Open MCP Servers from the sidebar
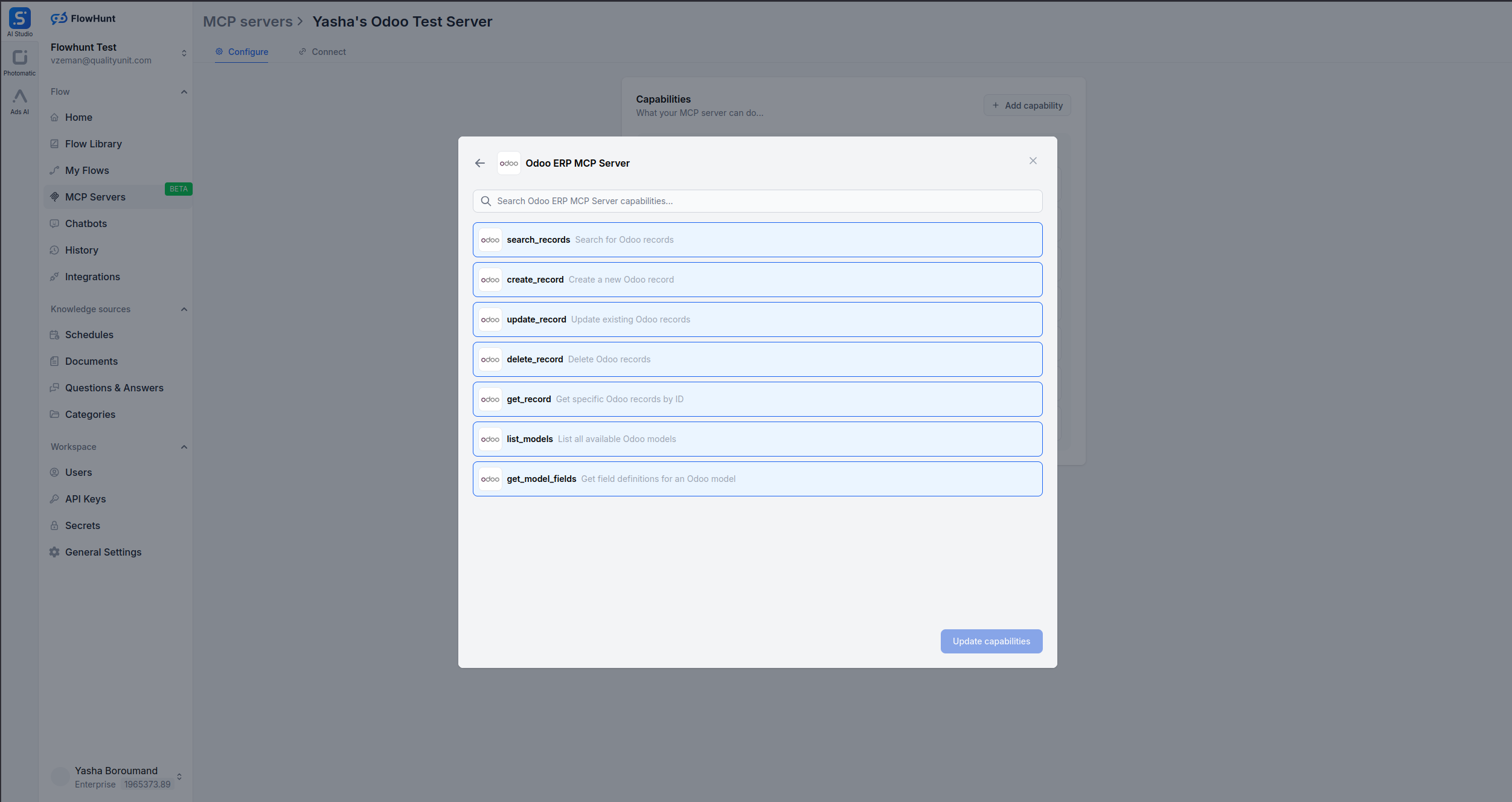This screenshot has height=802, width=1512. click(x=96, y=196)
